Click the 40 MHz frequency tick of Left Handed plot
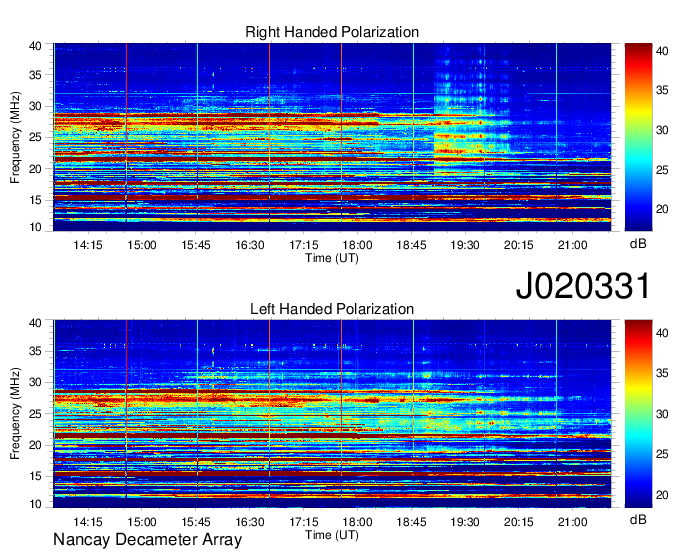This screenshot has width=680, height=552. click(x=36, y=323)
